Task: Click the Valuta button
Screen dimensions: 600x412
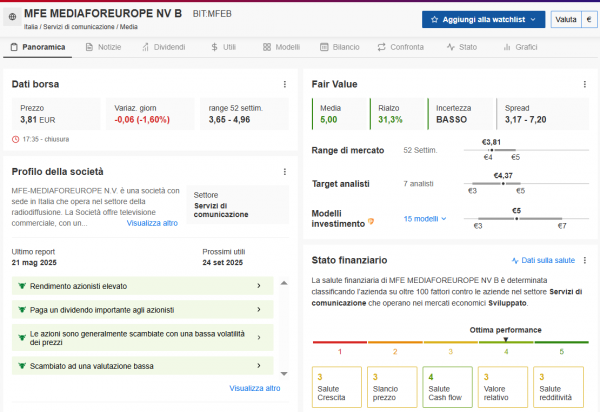Action: tap(566, 20)
